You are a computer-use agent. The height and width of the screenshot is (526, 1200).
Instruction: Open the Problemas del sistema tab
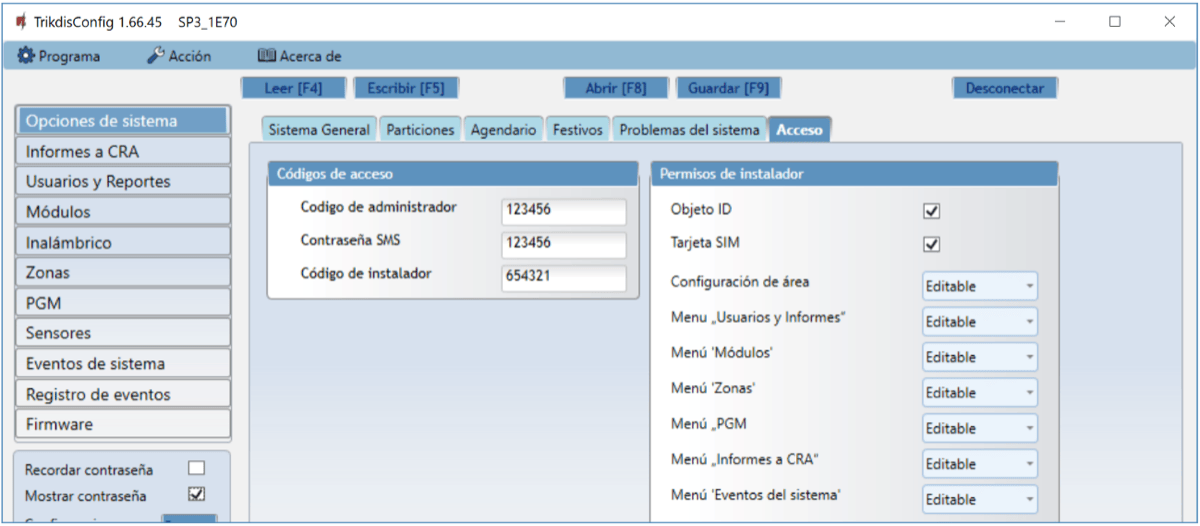click(x=689, y=130)
